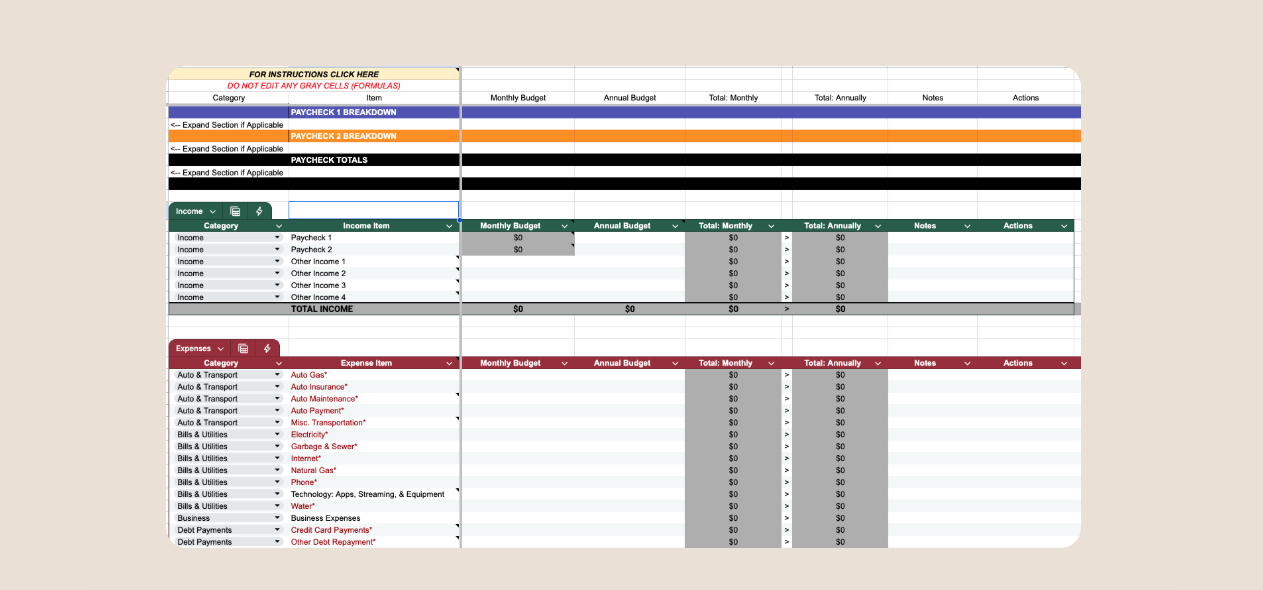The height and width of the screenshot is (590, 1263).
Task: Open the Expenses table name dropdown
Action: pos(220,348)
